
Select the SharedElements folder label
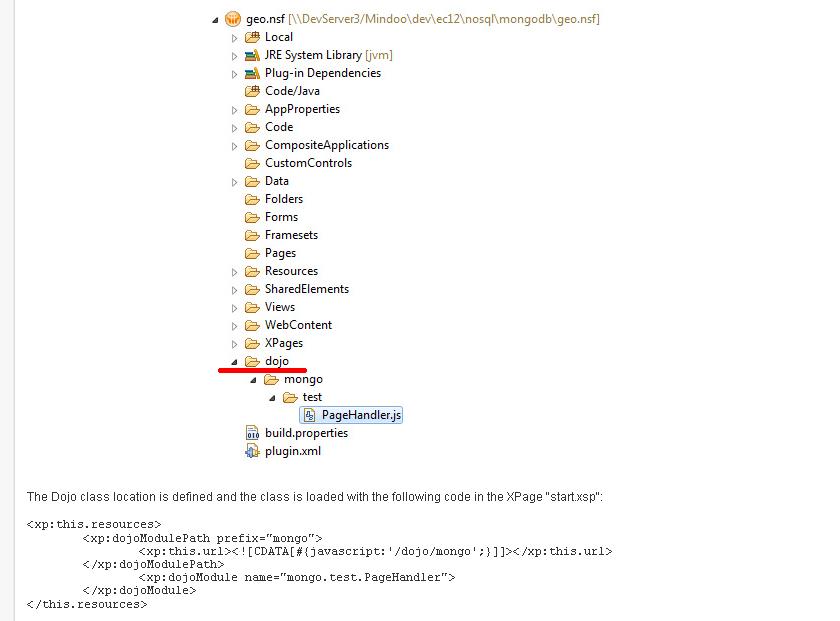click(x=306, y=289)
